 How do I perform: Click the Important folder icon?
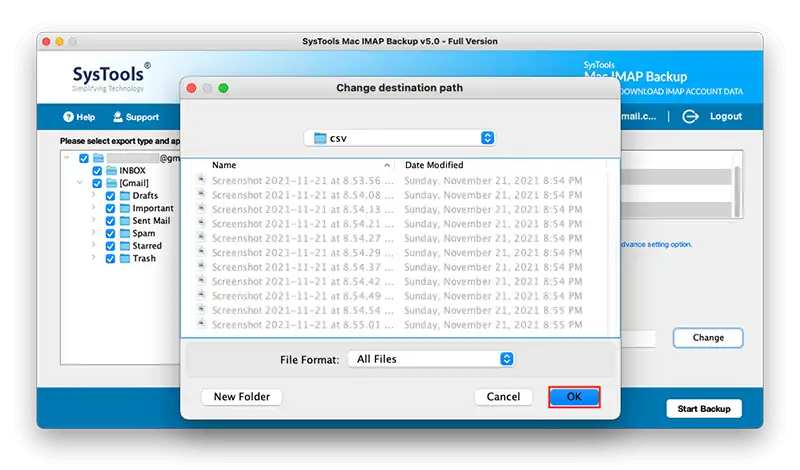click(x=125, y=208)
